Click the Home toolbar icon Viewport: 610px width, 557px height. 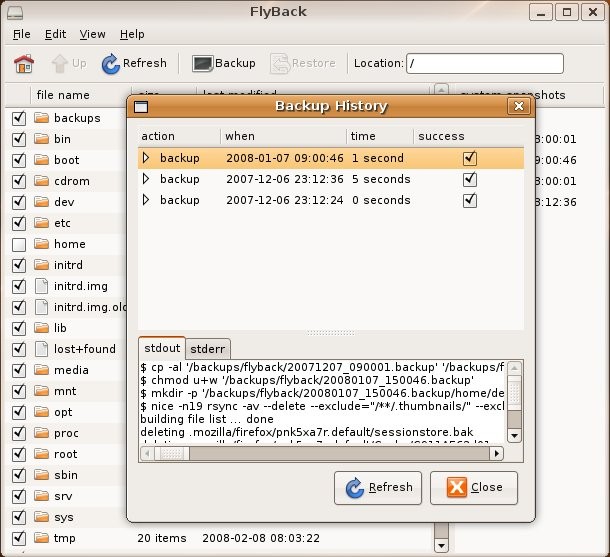point(24,63)
